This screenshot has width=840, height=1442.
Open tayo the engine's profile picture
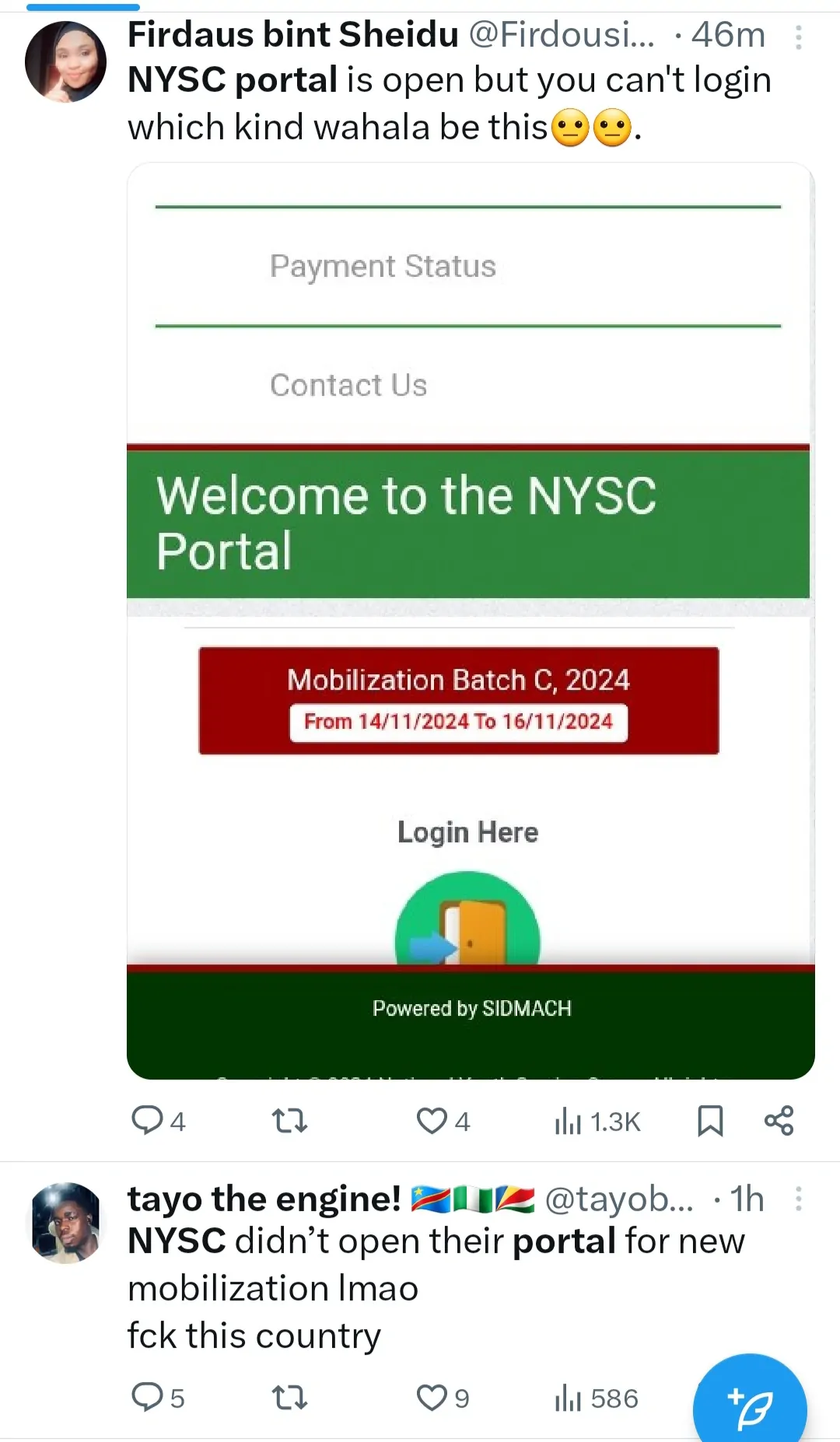point(65,1223)
